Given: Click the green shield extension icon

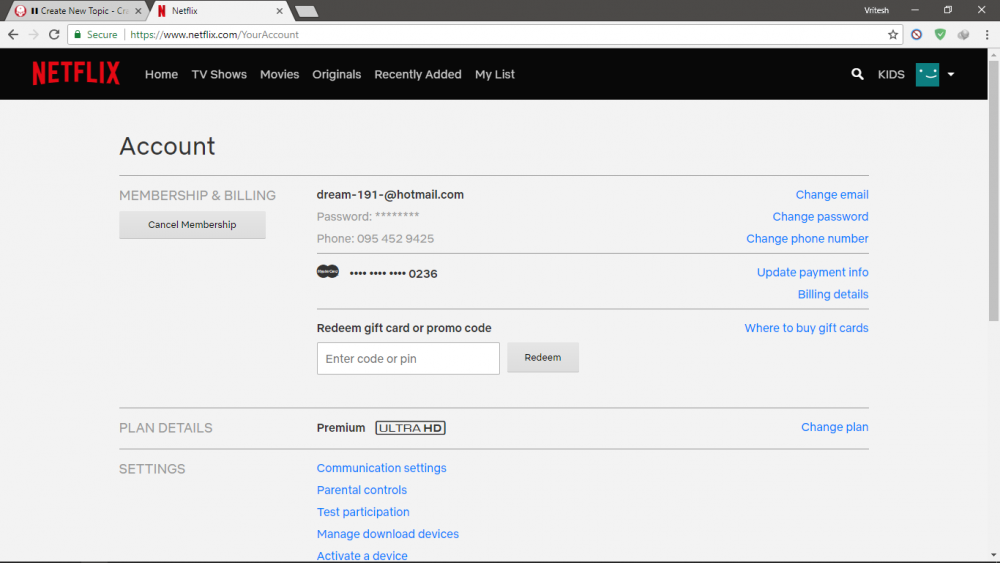Looking at the screenshot, I should 940,34.
